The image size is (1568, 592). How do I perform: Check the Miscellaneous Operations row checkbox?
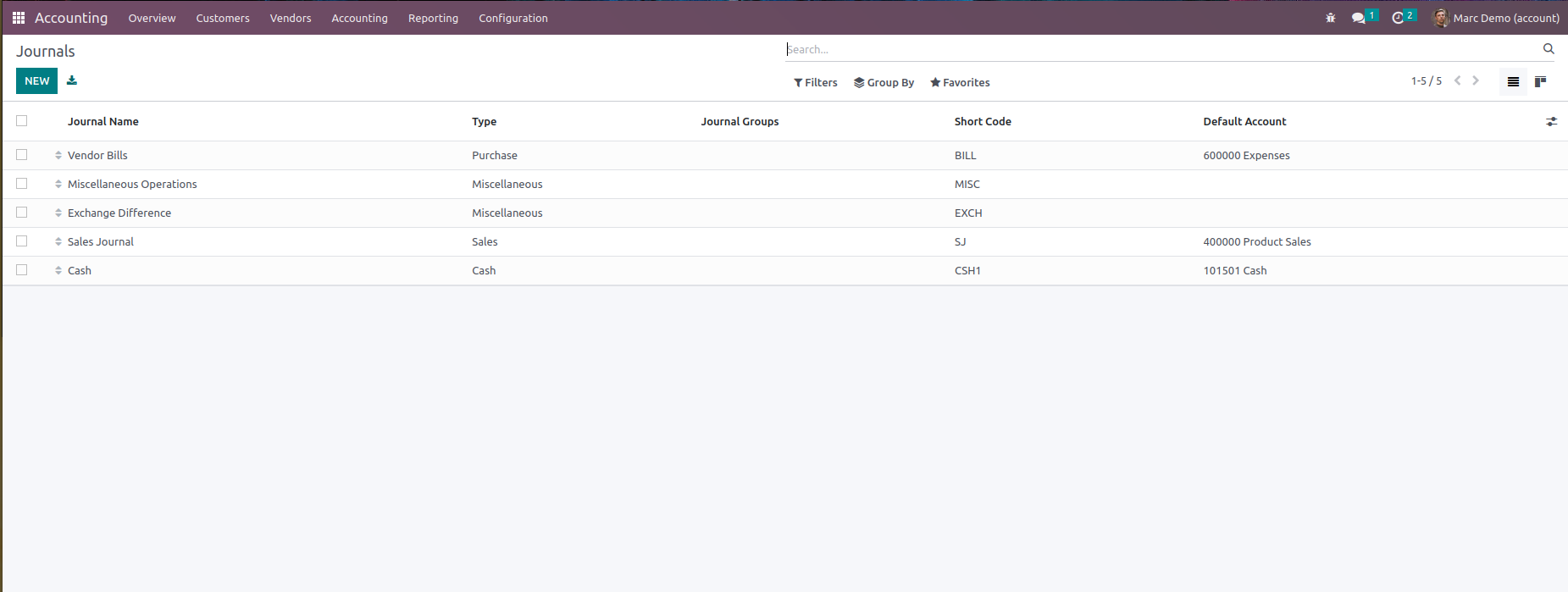(x=22, y=184)
